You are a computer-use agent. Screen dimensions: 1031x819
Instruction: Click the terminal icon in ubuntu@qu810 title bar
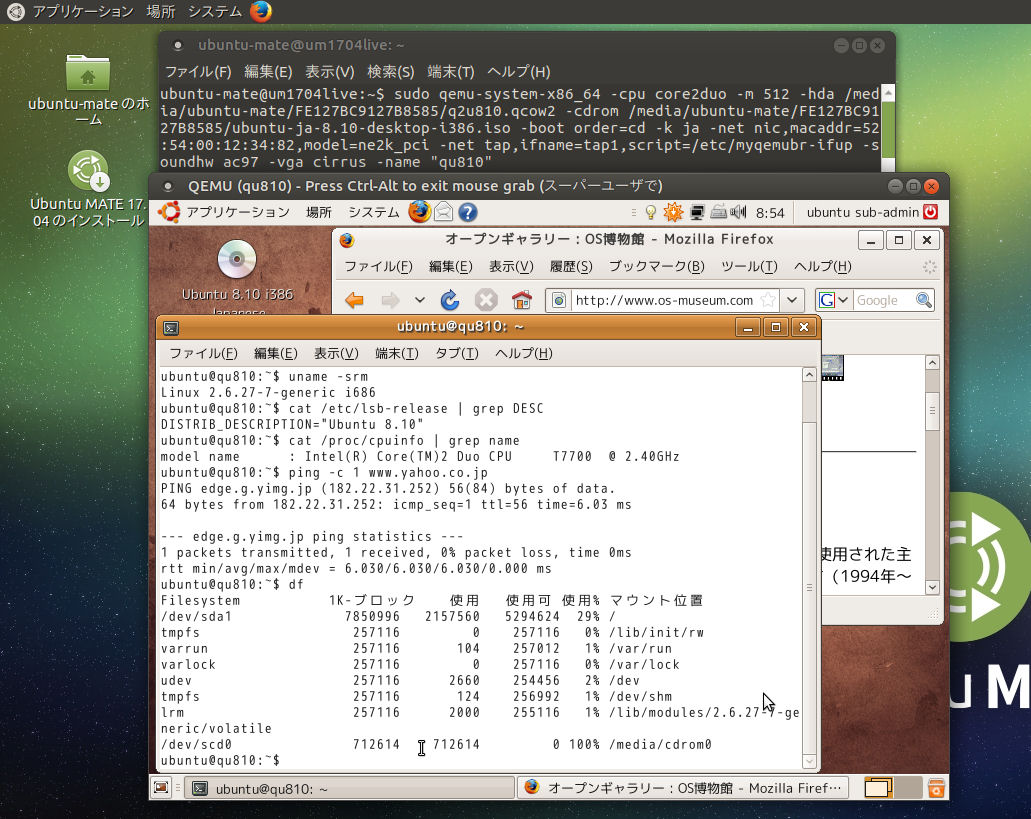tap(171, 328)
